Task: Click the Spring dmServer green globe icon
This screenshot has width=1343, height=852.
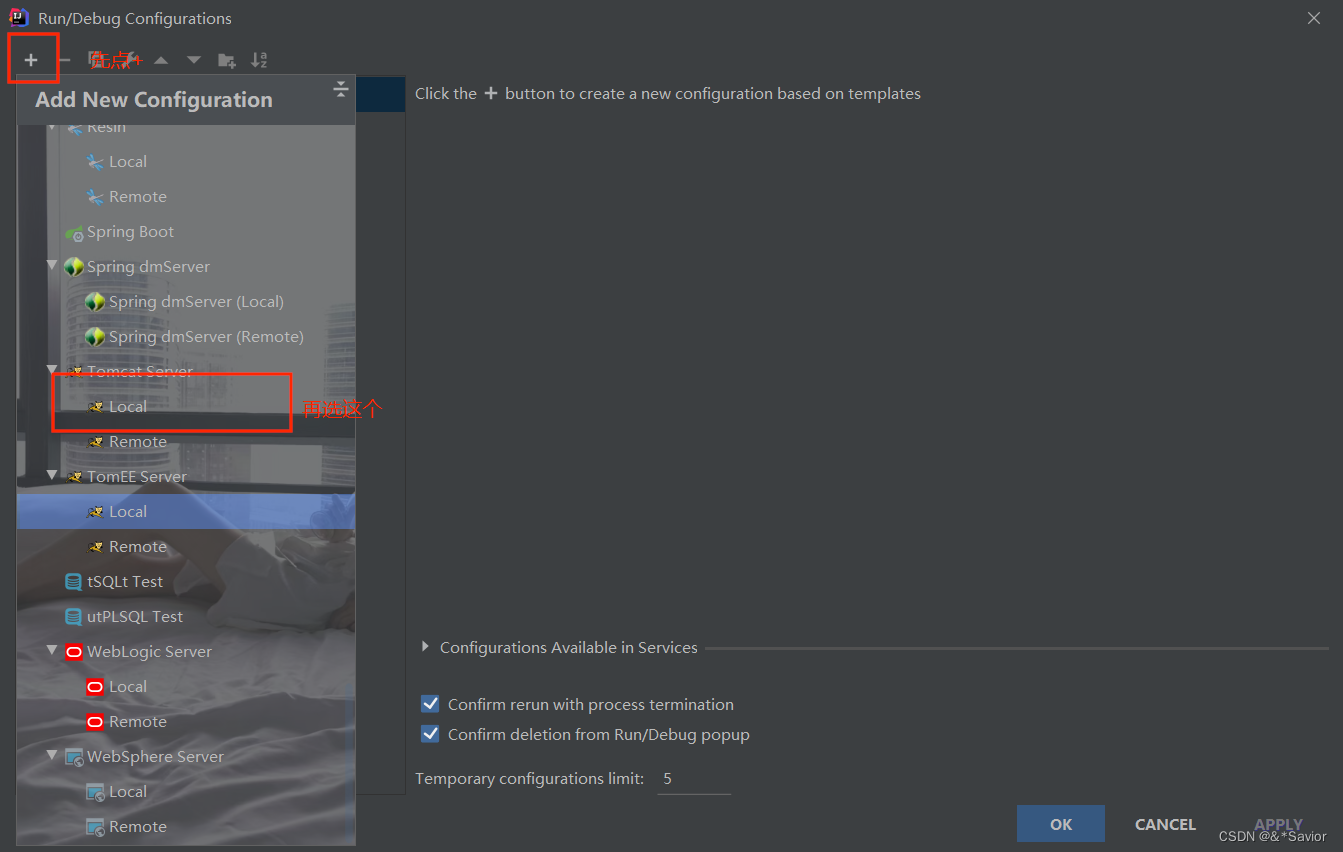Action: (x=73, y=267)
